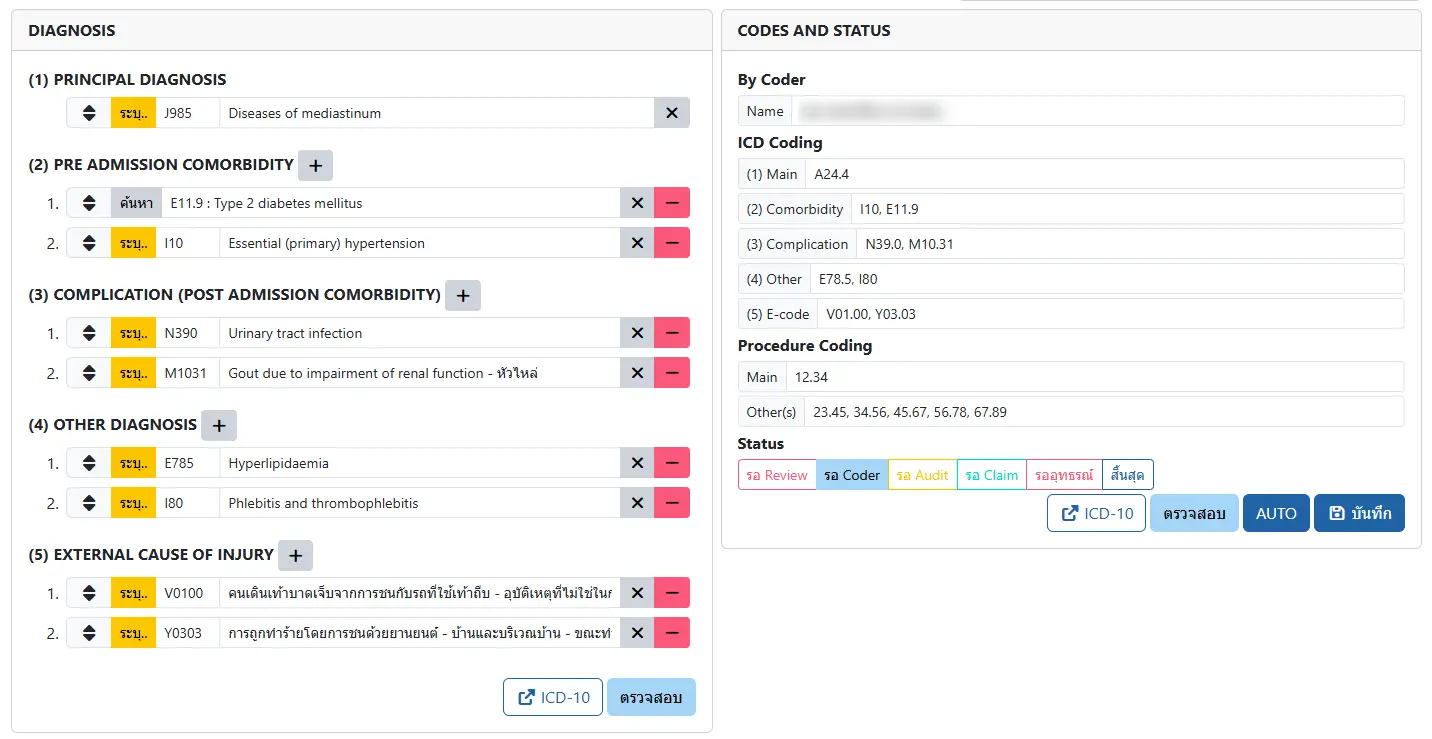Click the sort arrows for Essential hypertension
The width and height of the screenshot is (1432, 739).
point(89,243)
